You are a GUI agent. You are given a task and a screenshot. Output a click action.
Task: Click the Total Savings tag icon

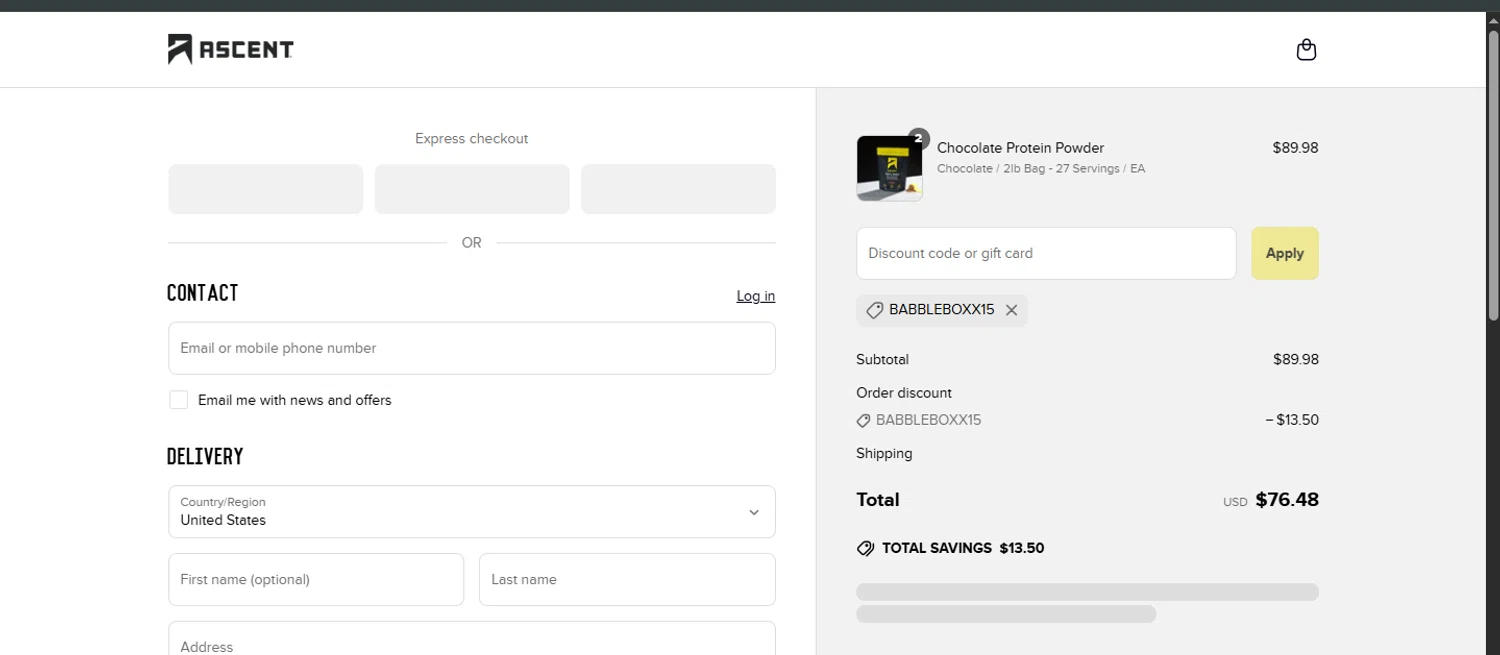pyautogui.click(x=866, y=548)
